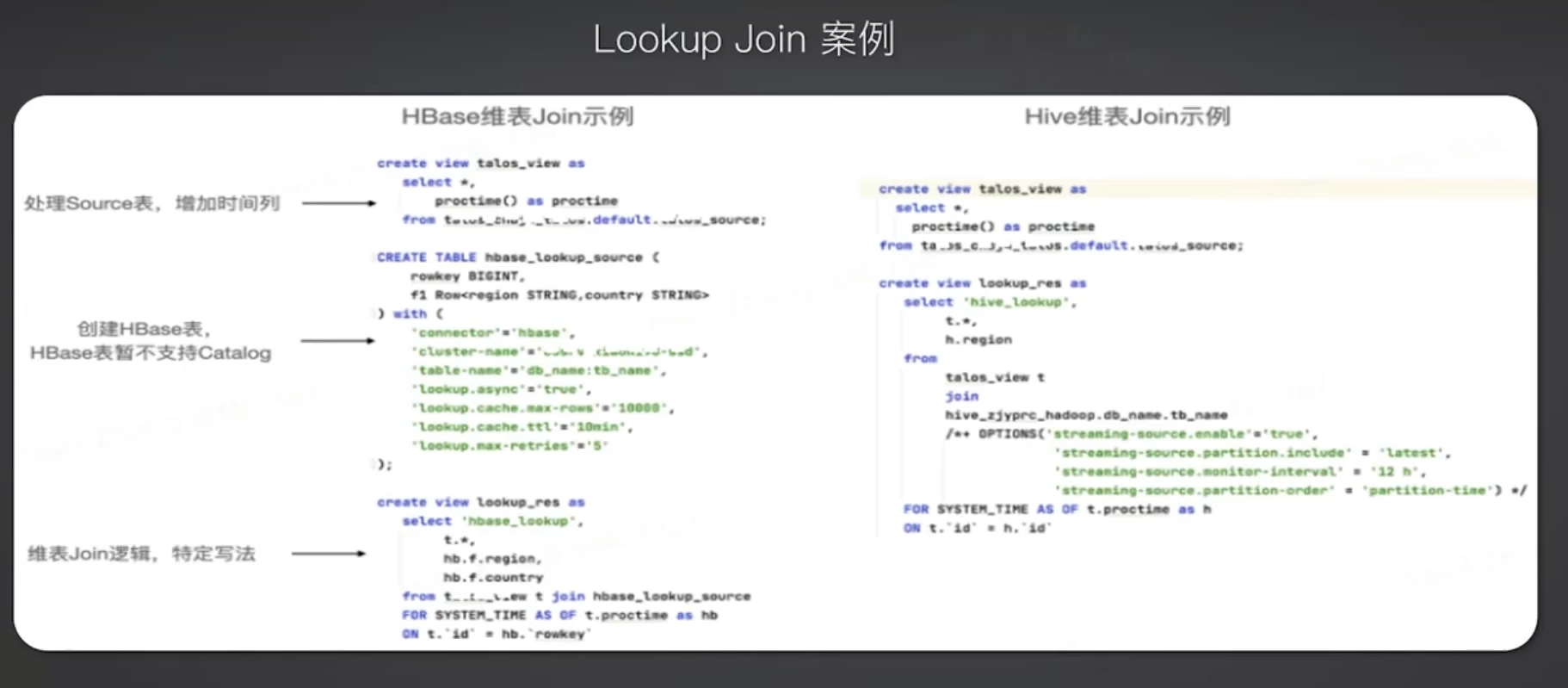Click "'streaming-source.partition-order' = 'partition-time'" option
Image resolution: width=1568 pixels, height=688 pixels.
coord(1275,491)
